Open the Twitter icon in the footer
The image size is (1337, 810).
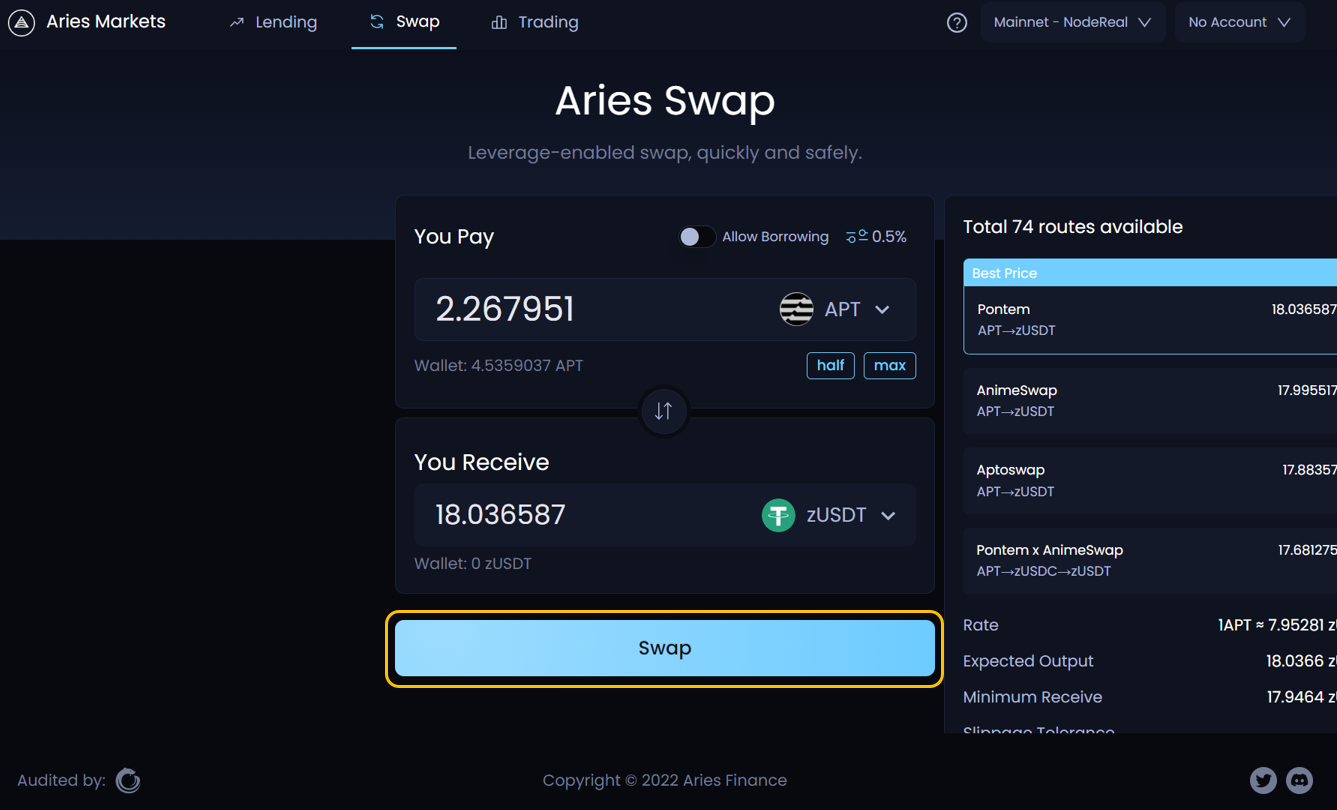[1263, 780]
